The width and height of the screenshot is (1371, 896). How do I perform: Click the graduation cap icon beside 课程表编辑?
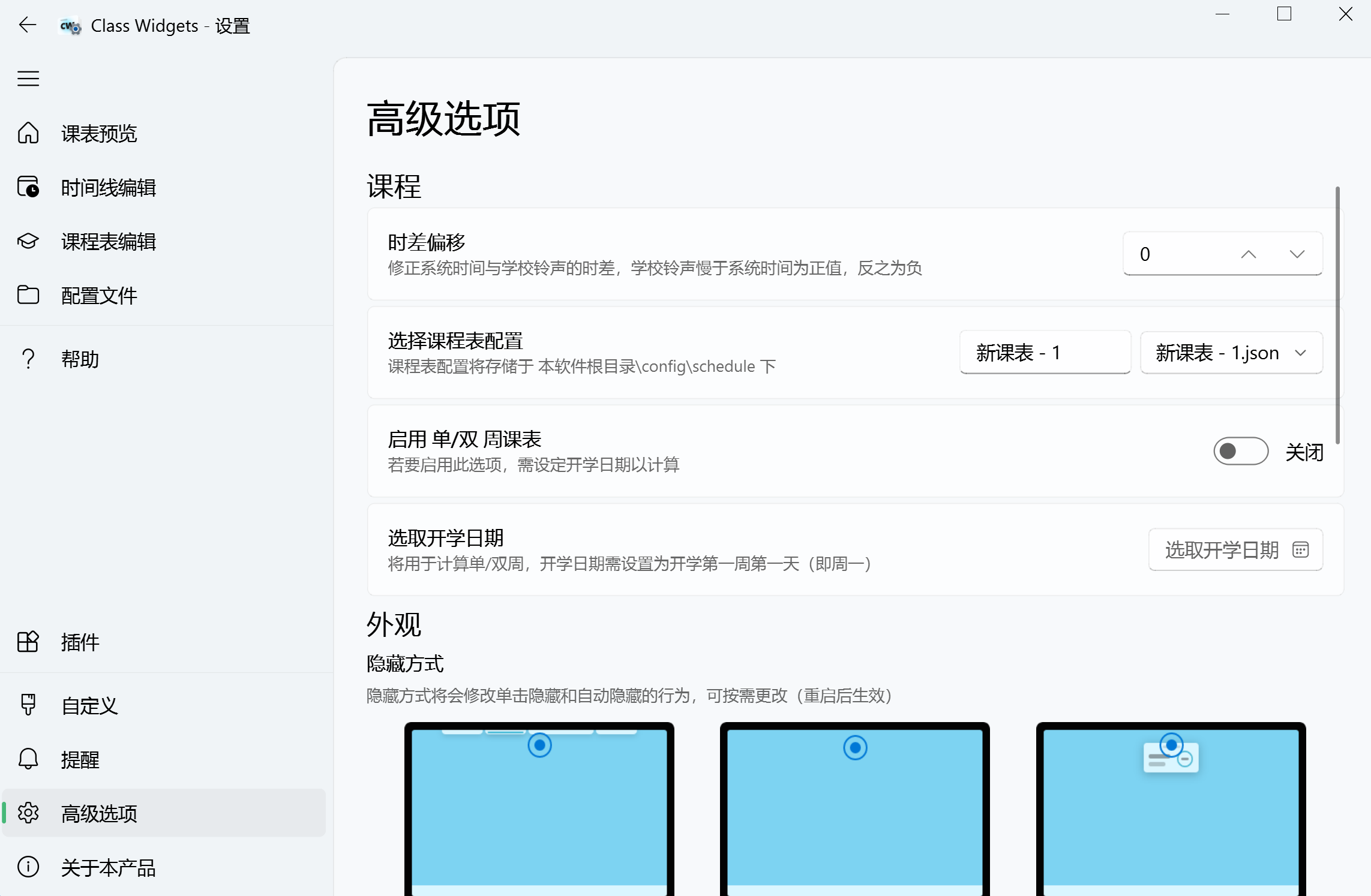click(28, 241)
